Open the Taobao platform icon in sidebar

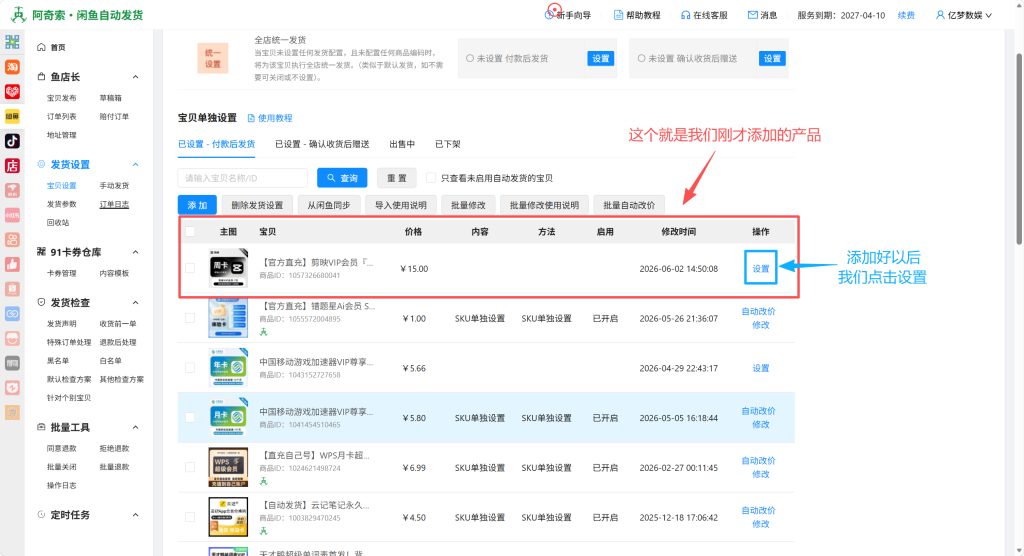coord(12,67)
